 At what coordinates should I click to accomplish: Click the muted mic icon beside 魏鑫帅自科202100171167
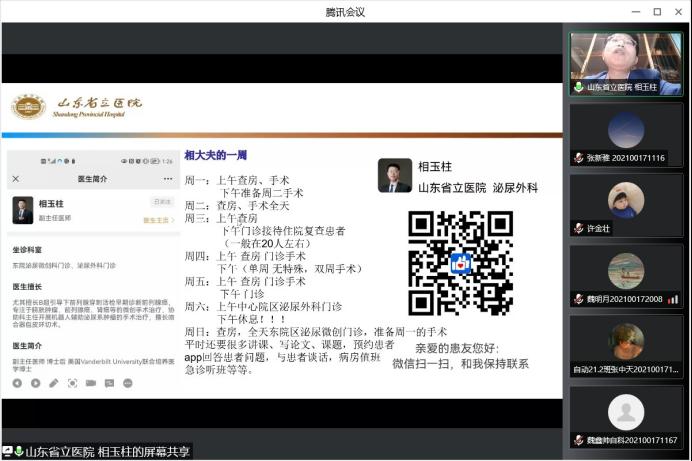579,440
